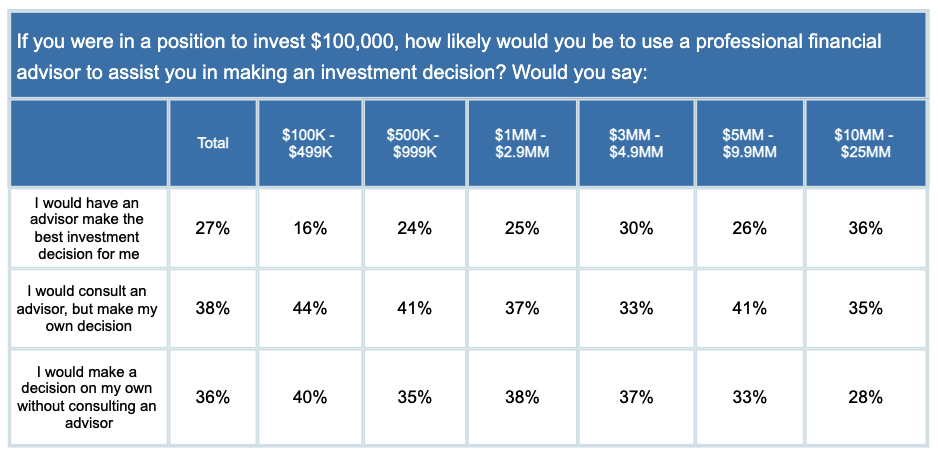
Task: Click the 27% Total cell
Action: [213, 229]
